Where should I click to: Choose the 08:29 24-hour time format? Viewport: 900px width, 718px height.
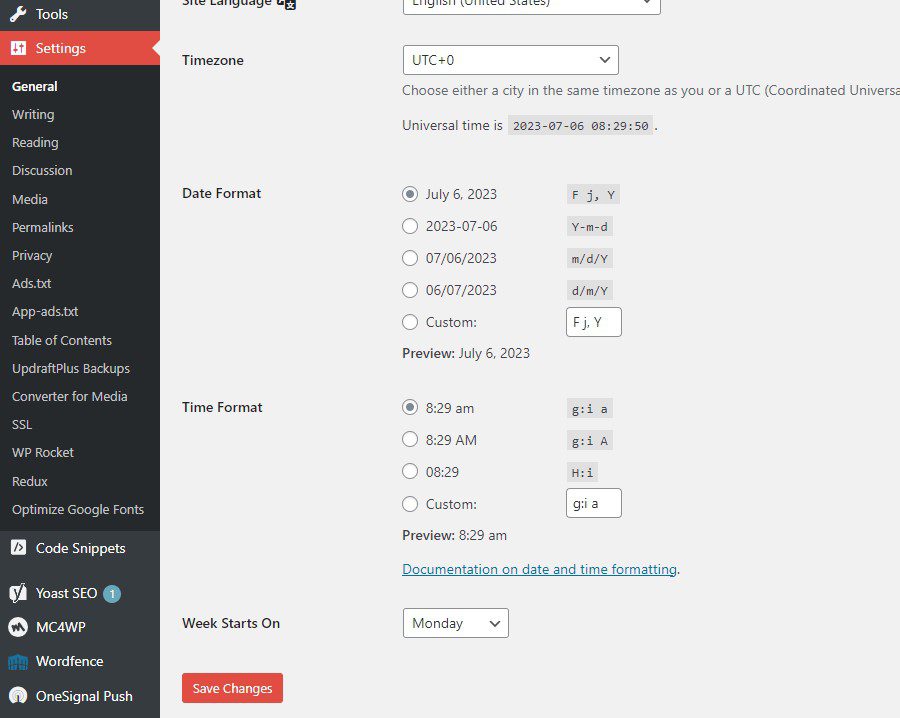tap(410, 471)
